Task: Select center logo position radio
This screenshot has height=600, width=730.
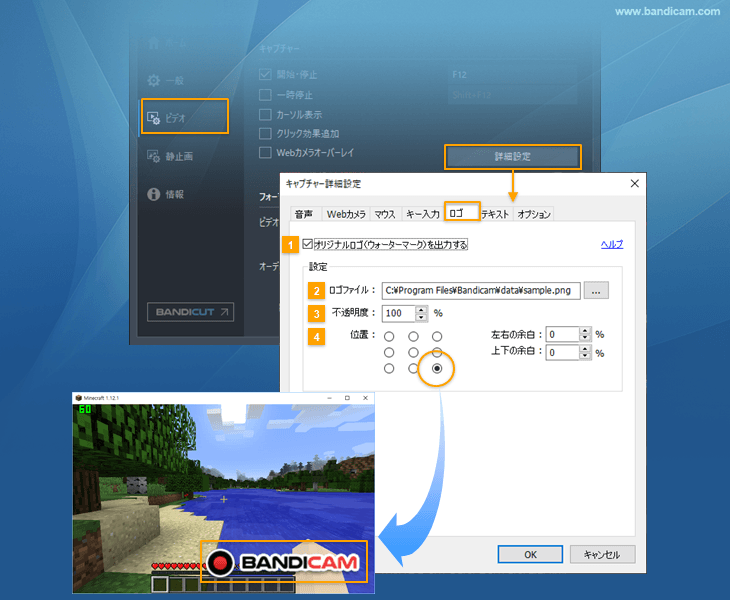Action: click(x=413, y=352)
